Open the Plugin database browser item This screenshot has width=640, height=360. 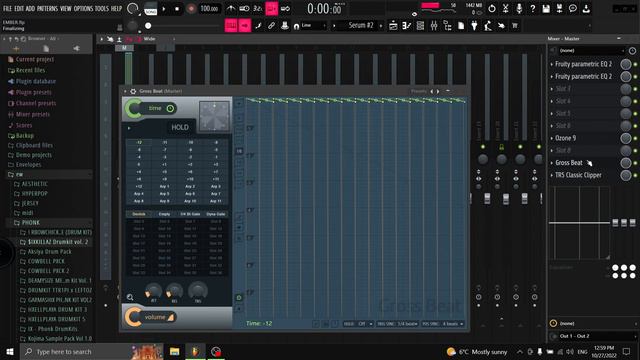point(36,81)
